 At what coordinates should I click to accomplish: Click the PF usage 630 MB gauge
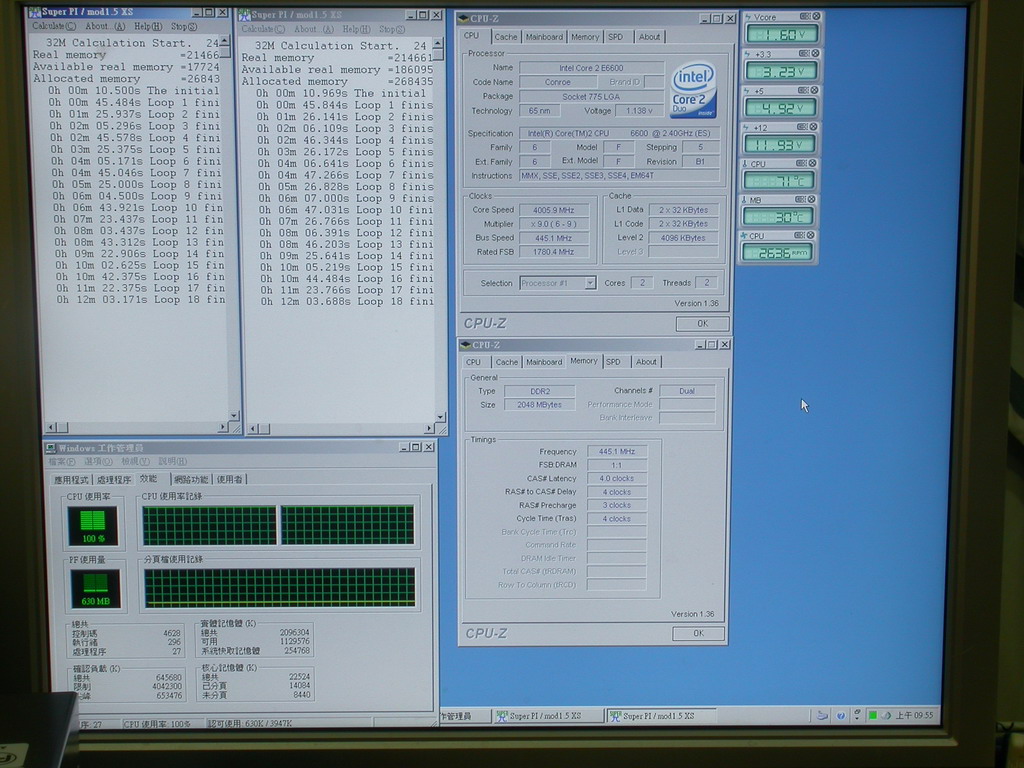coord(95,589)
